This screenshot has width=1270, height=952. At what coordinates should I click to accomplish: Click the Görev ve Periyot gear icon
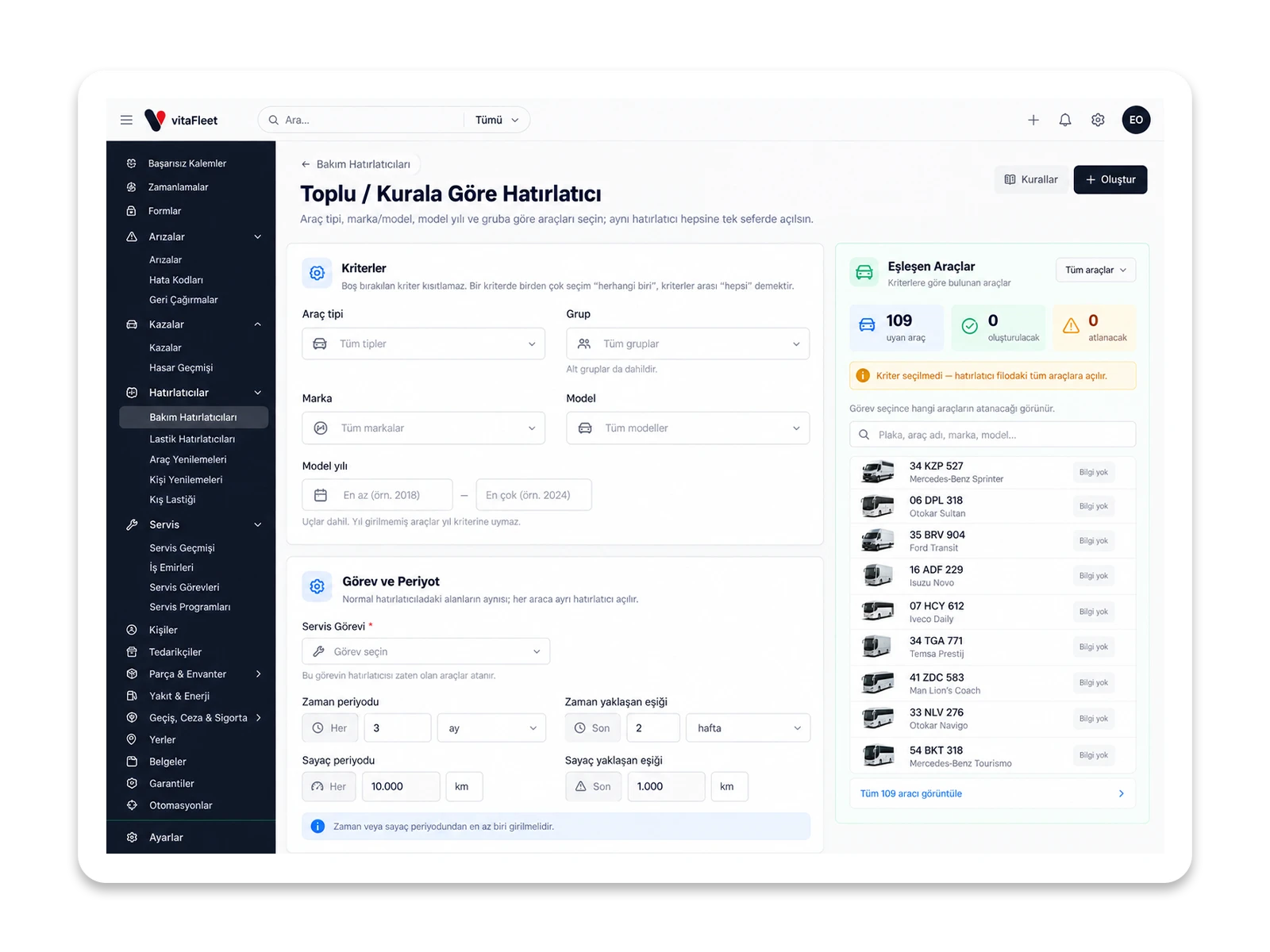317,586
